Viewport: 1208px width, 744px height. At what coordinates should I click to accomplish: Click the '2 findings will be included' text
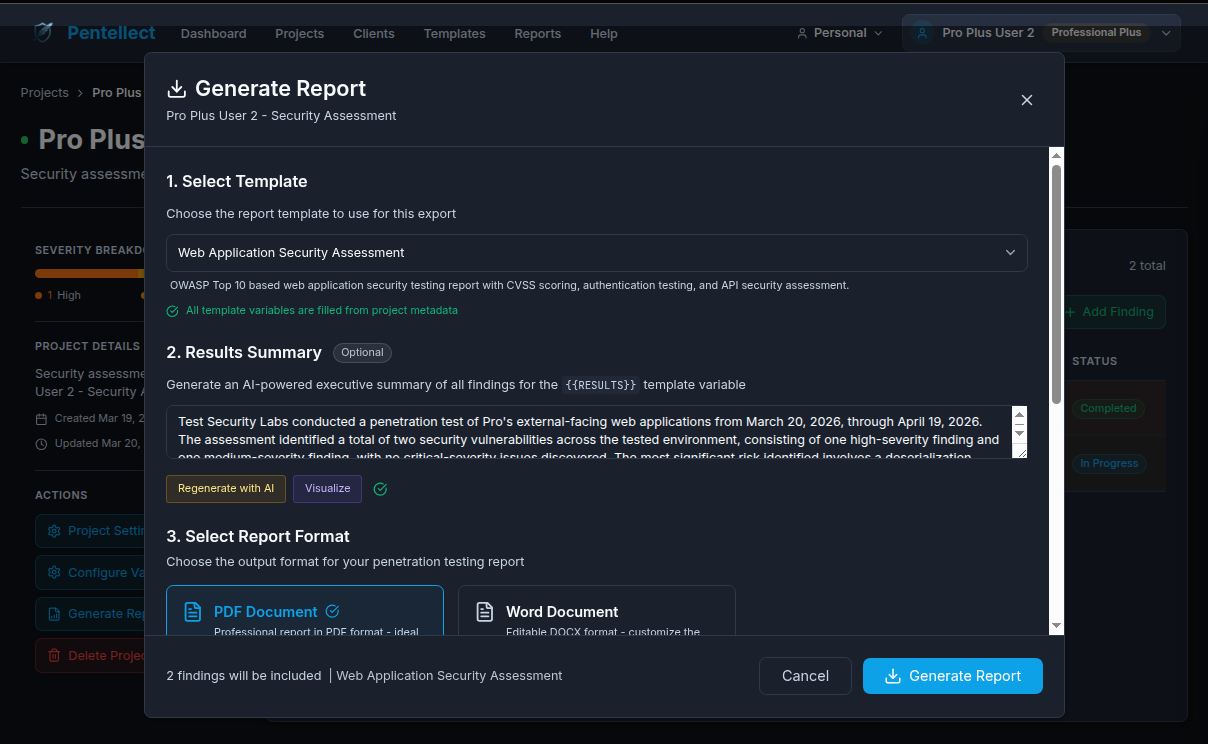coord(244,676)
